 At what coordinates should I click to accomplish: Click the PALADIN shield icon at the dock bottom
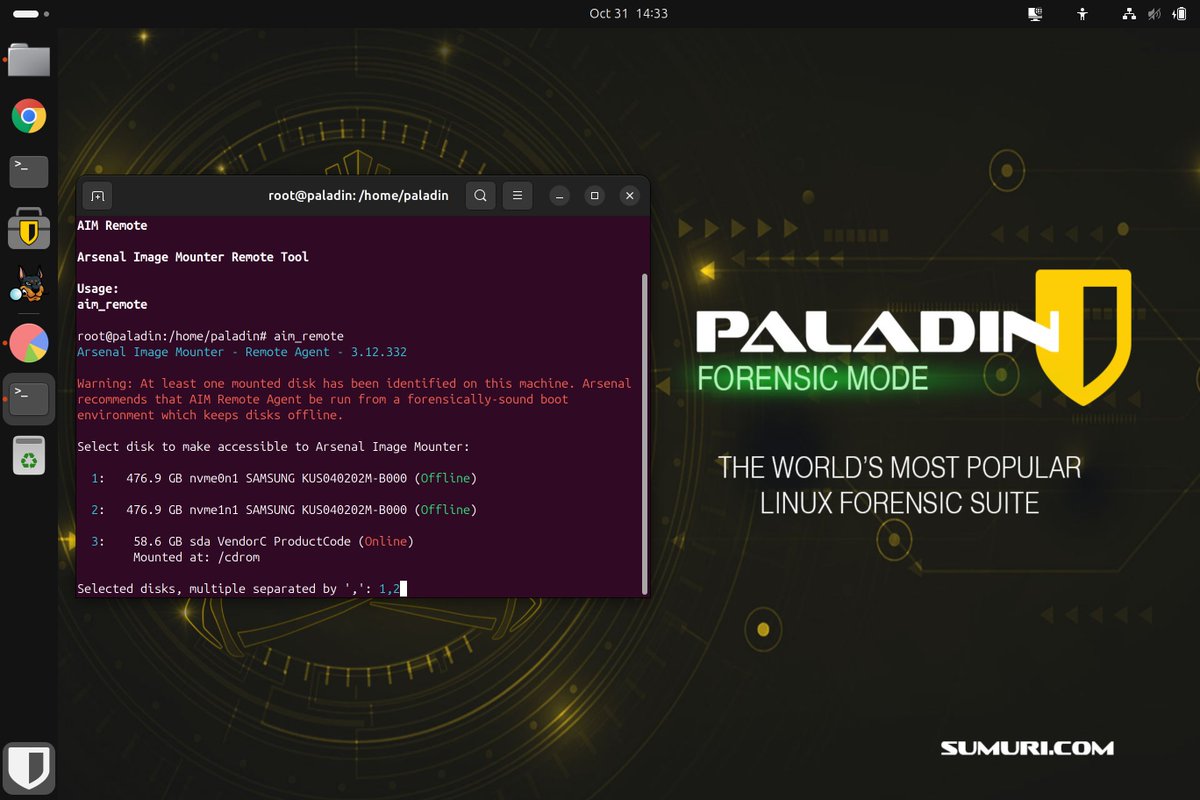tap(29, 769)
